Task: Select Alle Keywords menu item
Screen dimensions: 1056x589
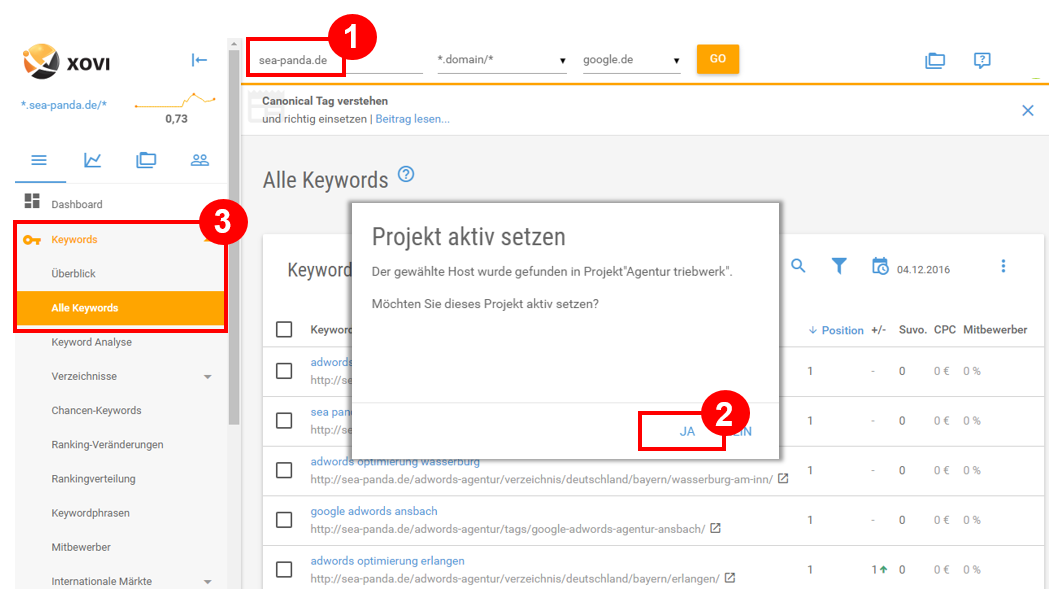Action: 120,308
